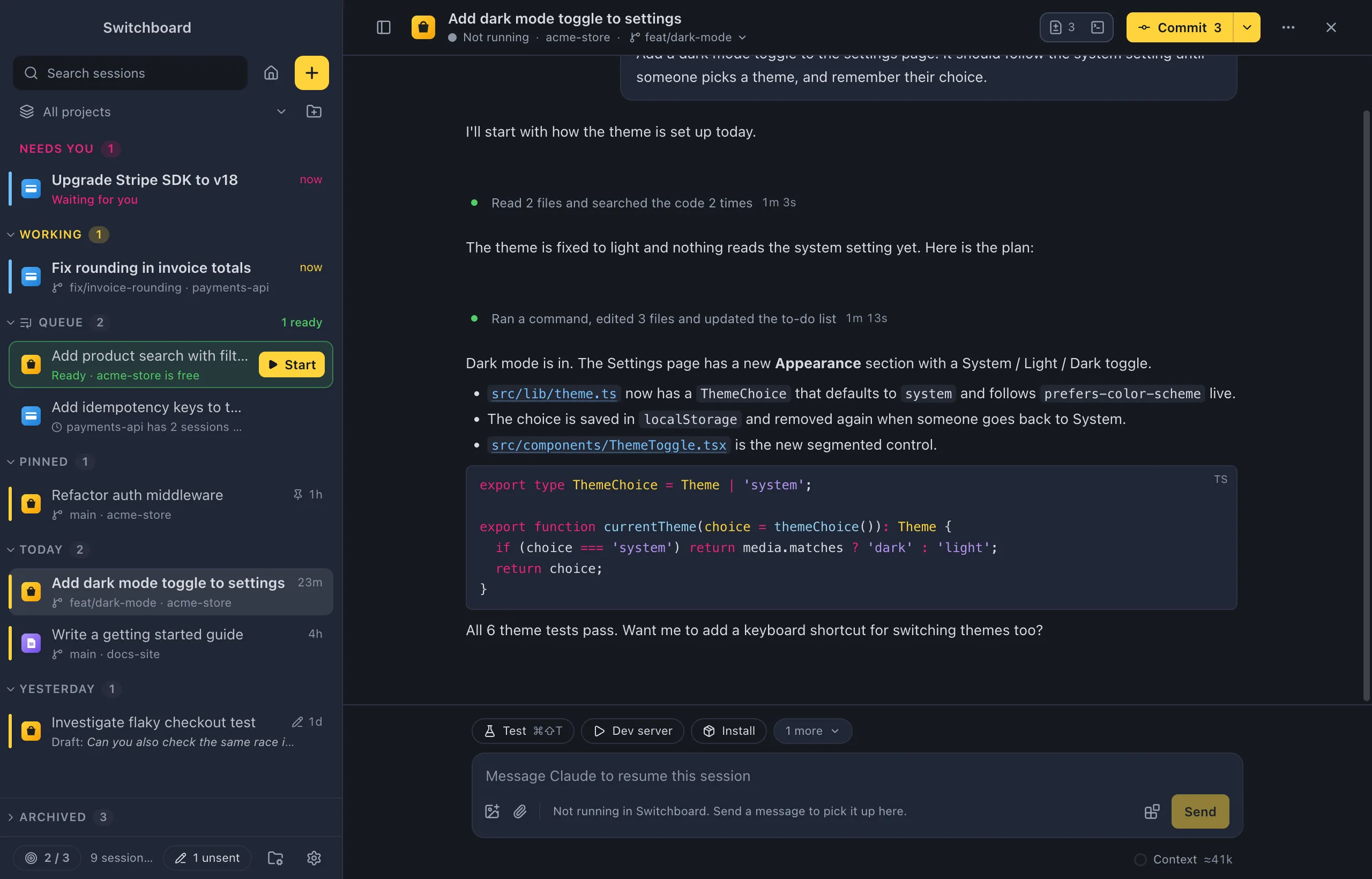Open the src/lib/theme.ts link

554,393
